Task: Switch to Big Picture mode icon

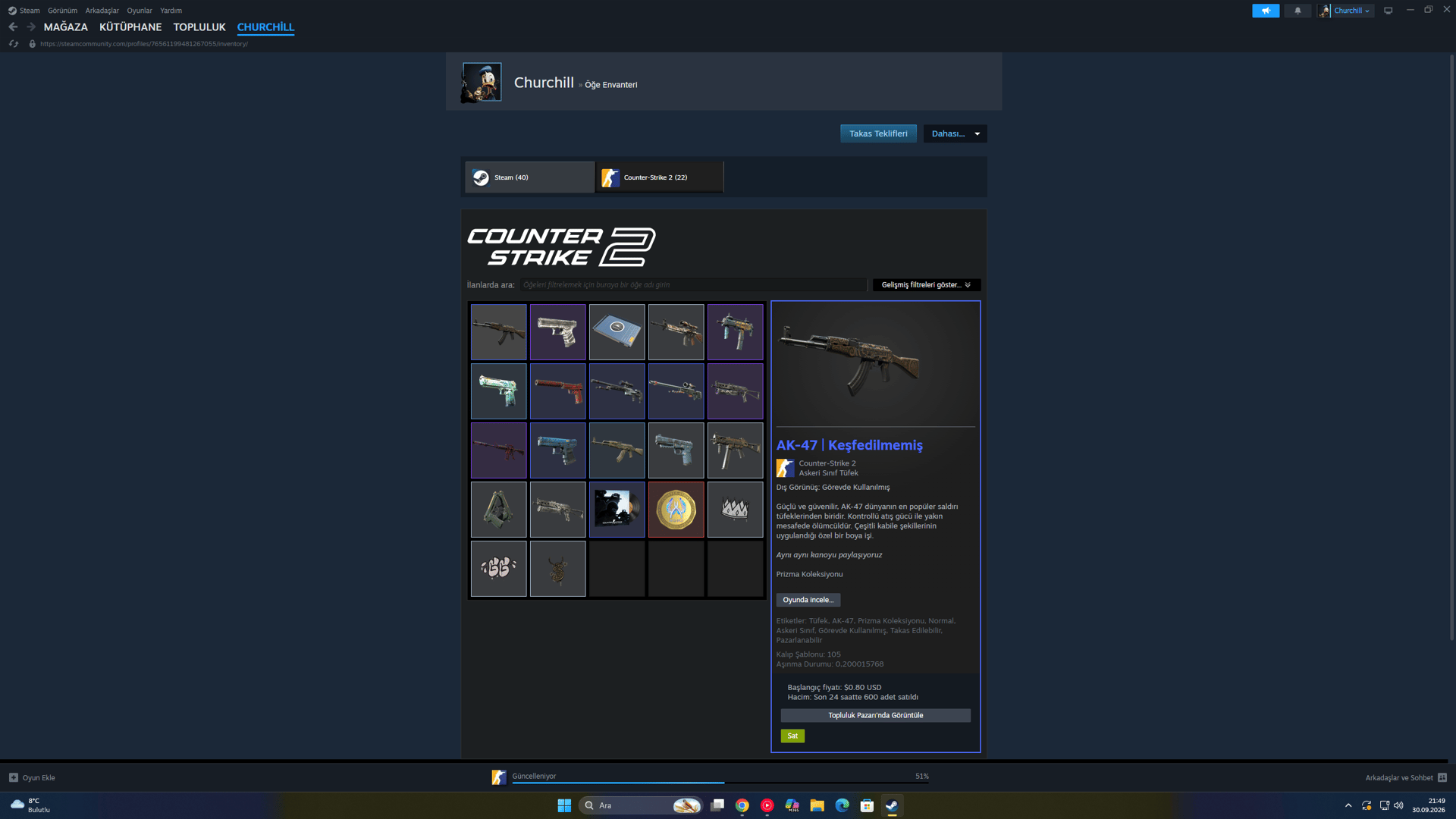Action: tap(1389, 11)
